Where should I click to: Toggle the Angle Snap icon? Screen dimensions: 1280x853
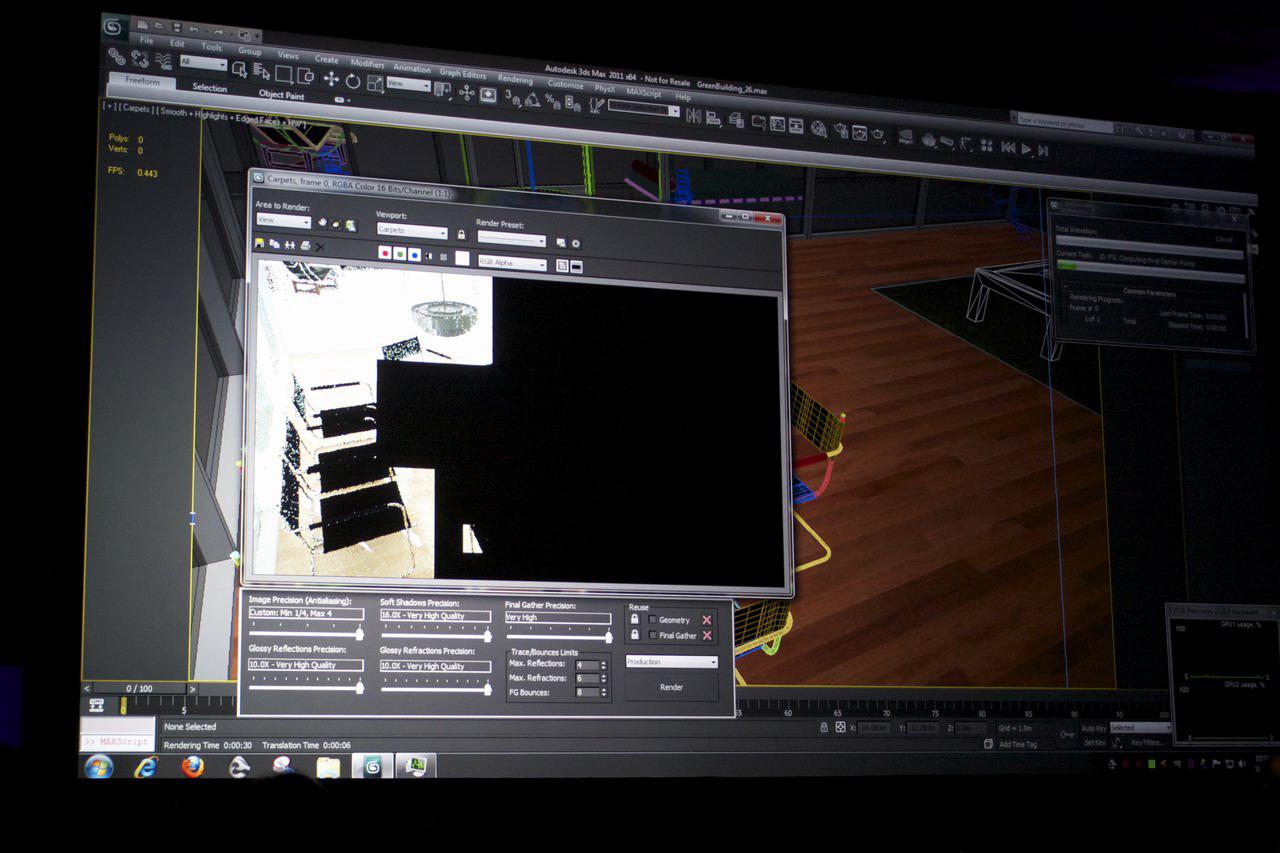coord(532,100)
